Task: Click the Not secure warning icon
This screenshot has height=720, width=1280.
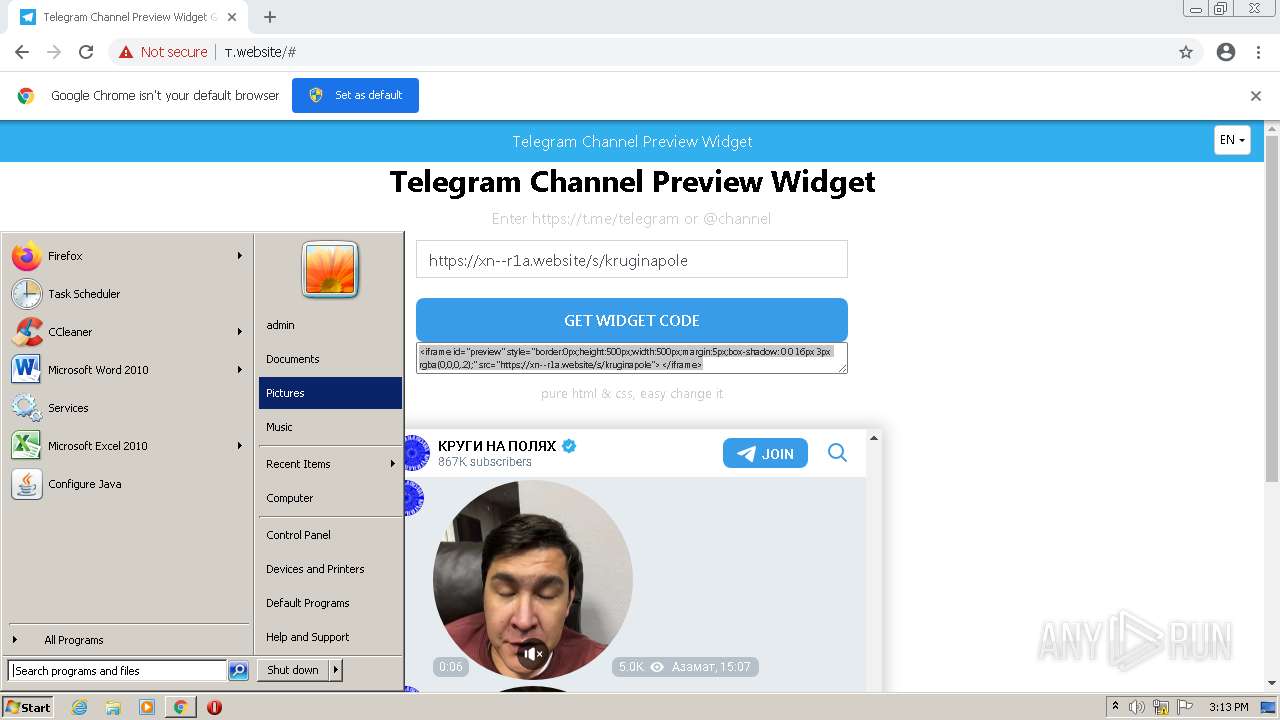Action: coord(126,52)
